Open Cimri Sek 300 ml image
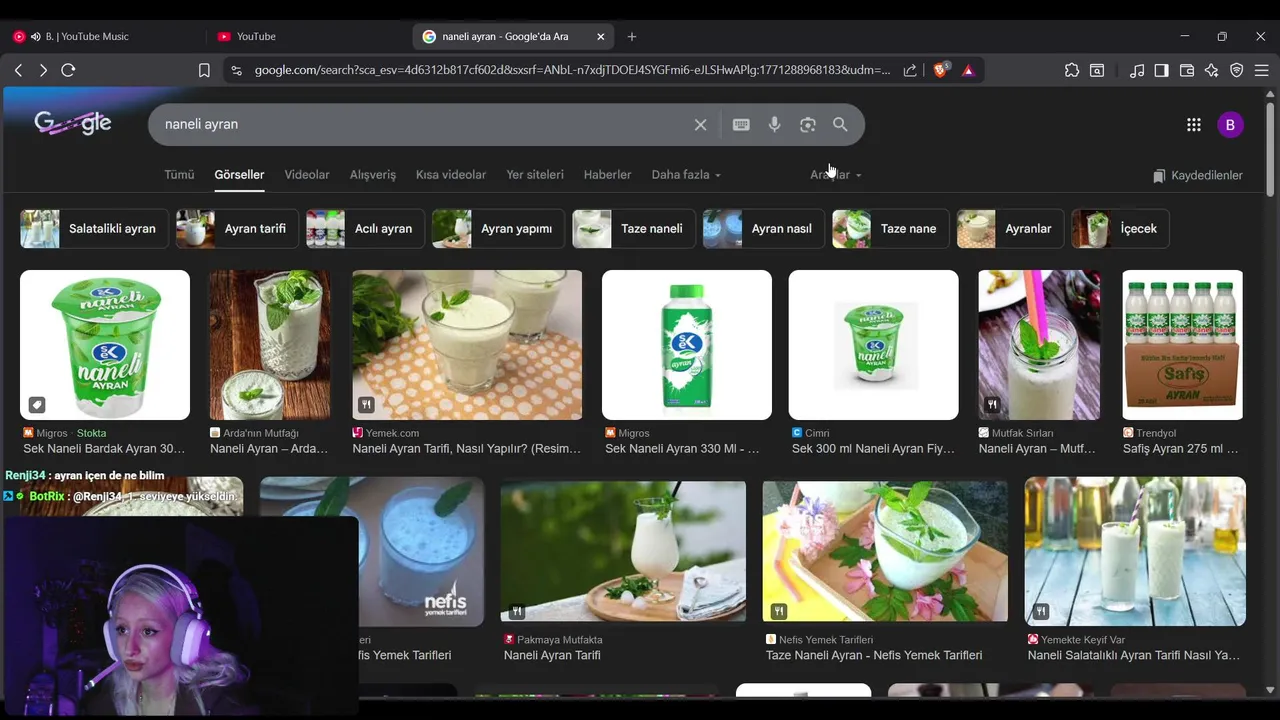Image resolution: width=1280 pixels, height=720 pixels. click(x=874, y=345)
